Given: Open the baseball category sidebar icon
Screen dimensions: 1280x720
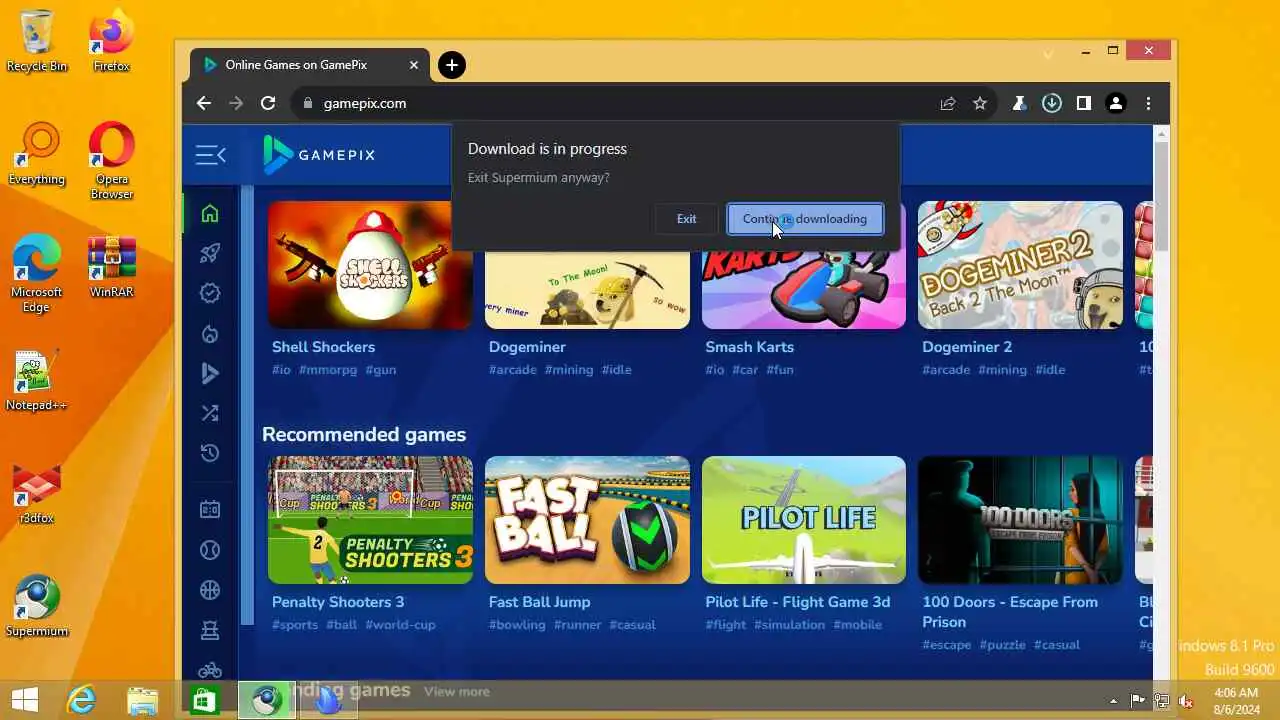Looking at the screenshot, I should (210, 549).
